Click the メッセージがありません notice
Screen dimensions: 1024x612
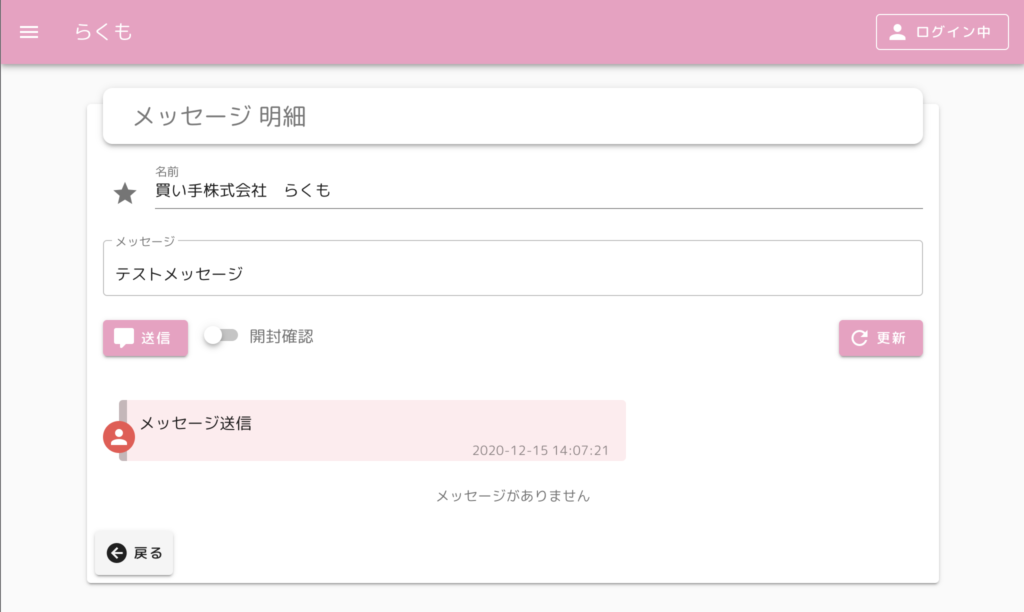513,496
